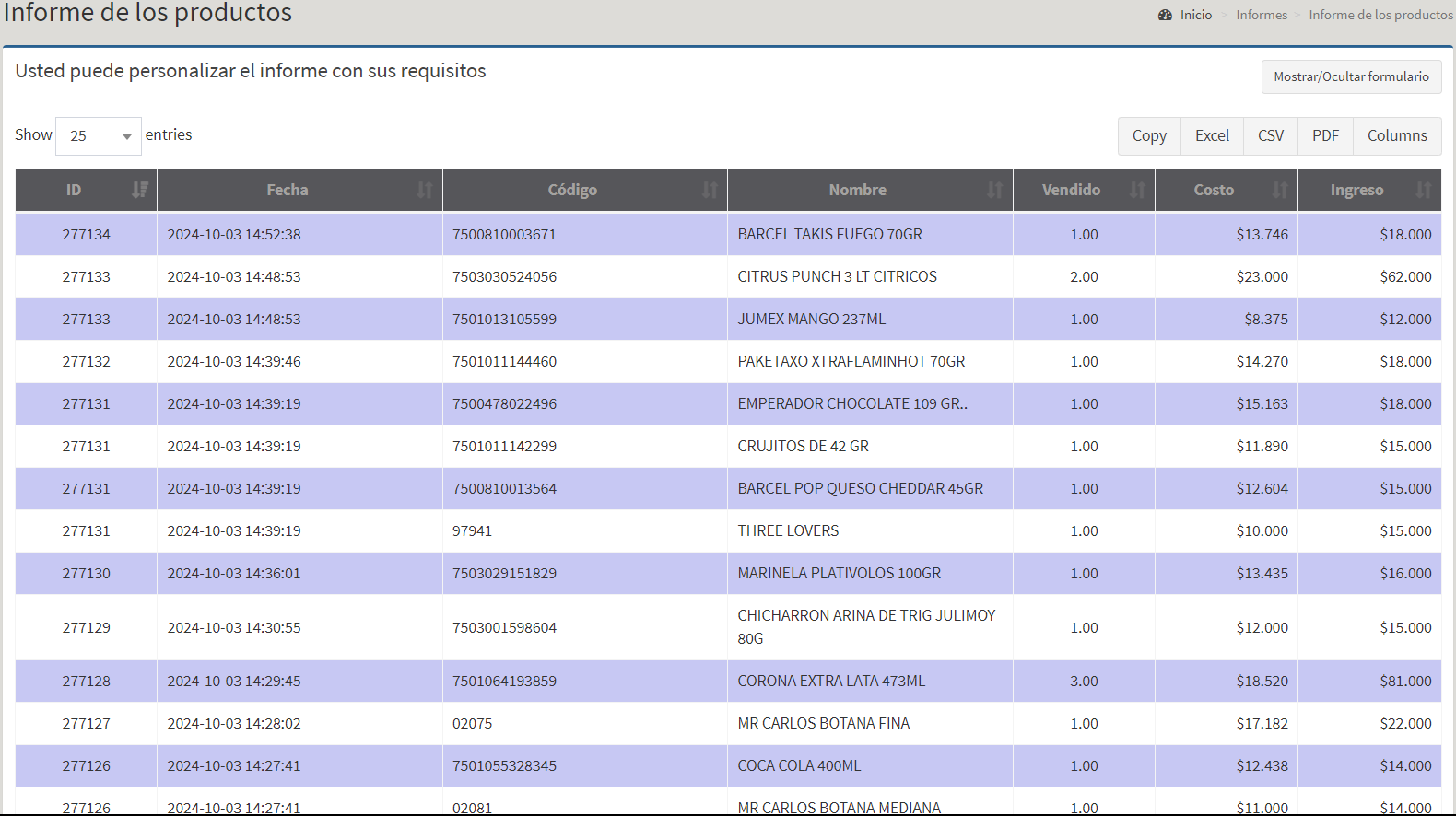Sort table by Fecha column arrows
This screenshot has height=816, width=1456.
pyautogui.click(x=424, y=190)
